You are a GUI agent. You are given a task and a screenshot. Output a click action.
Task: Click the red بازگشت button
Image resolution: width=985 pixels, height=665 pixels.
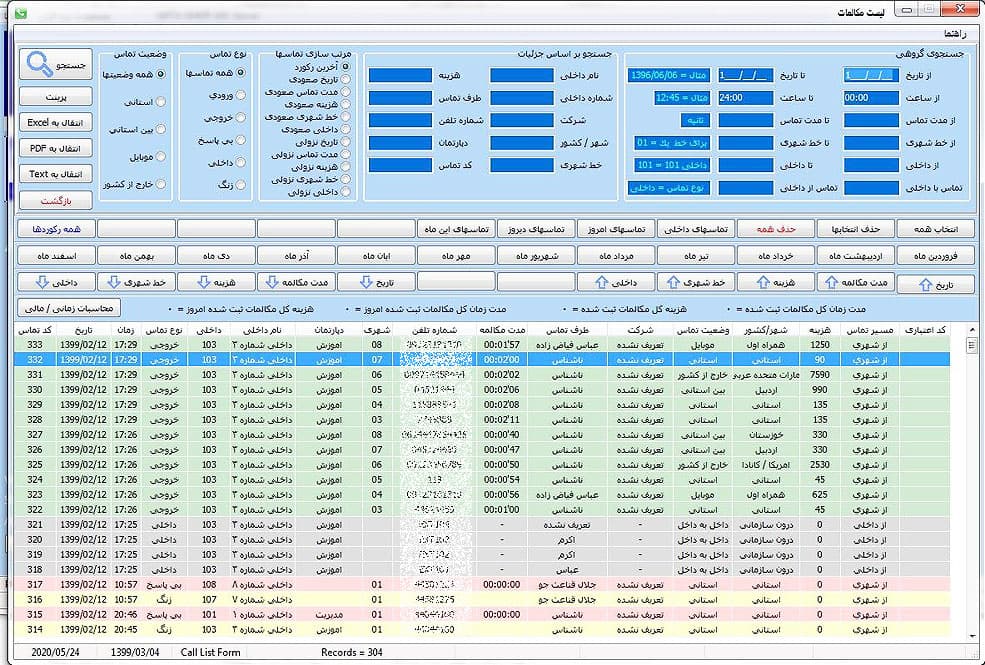56,201
